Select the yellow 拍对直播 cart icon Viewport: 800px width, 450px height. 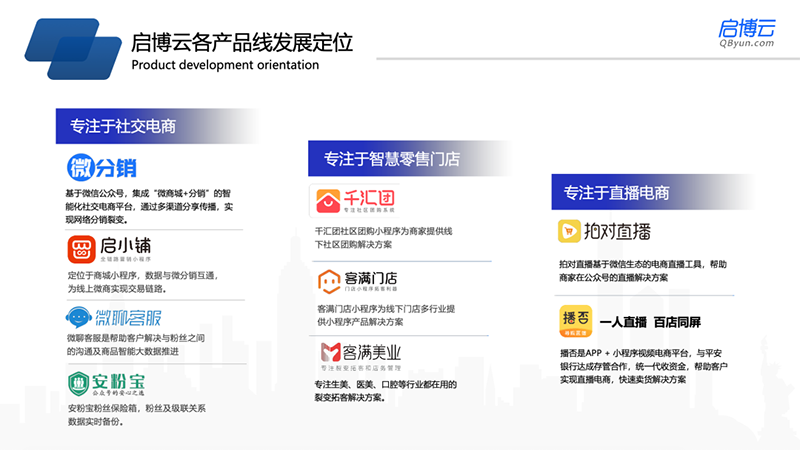click(572, 231)
